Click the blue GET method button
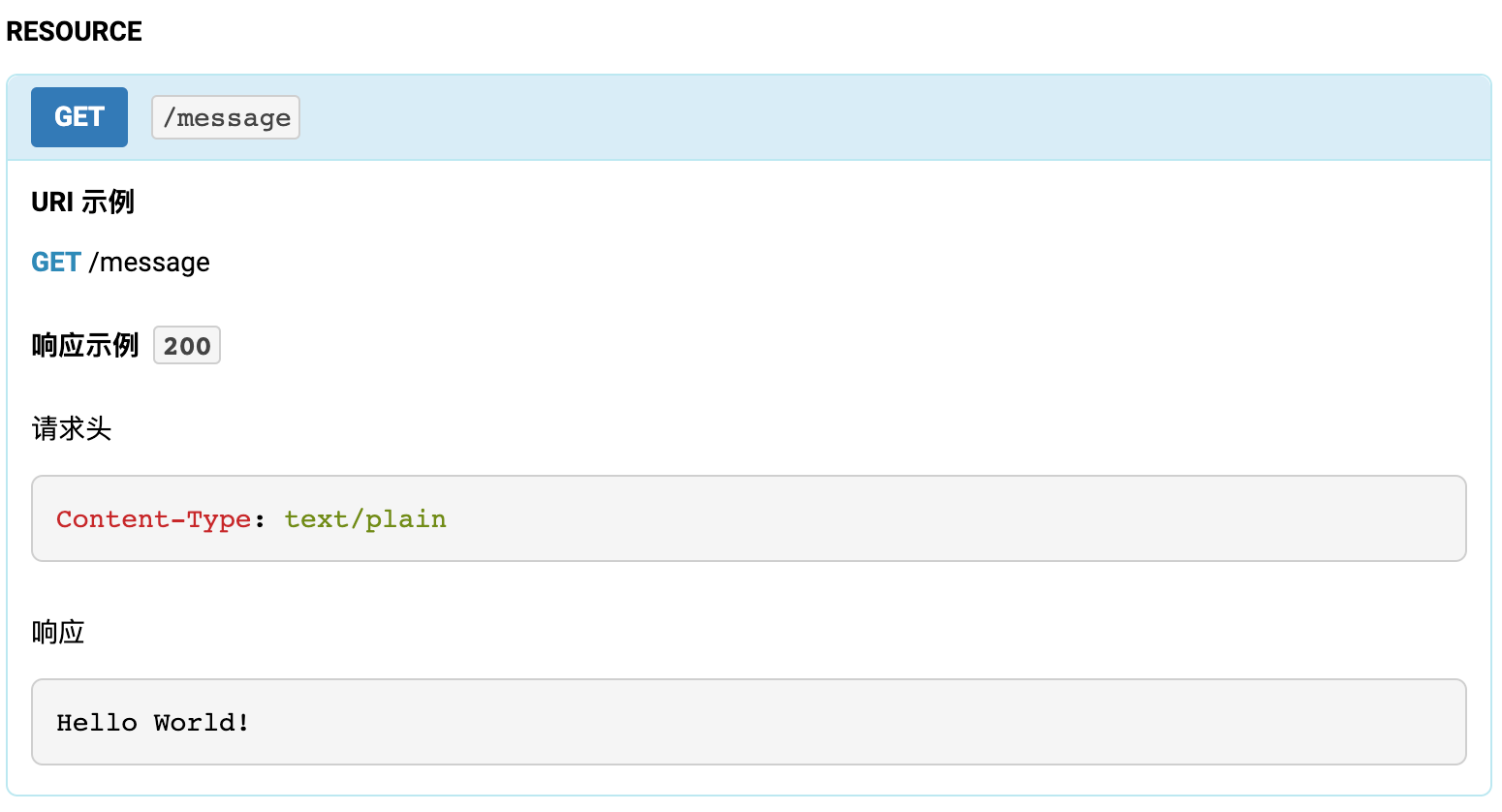The image size is (1502, 812). [x=79, y=117]
